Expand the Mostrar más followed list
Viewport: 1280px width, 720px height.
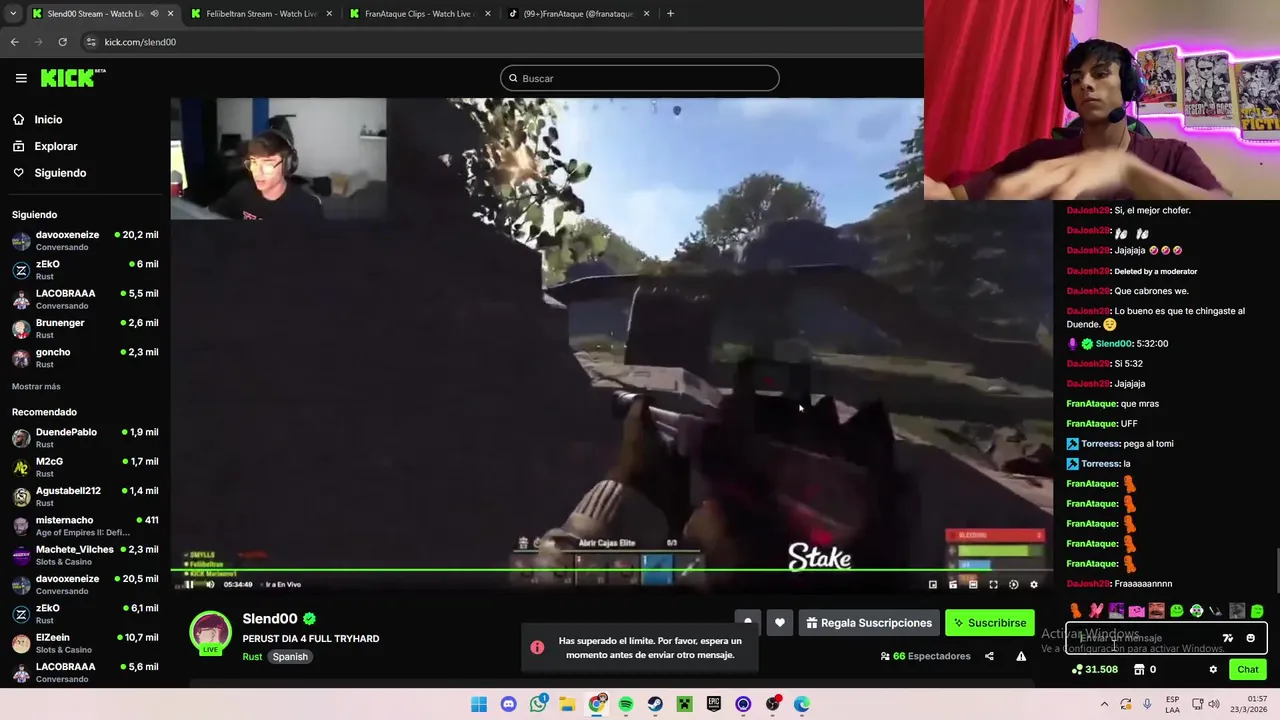click(36, 386)
